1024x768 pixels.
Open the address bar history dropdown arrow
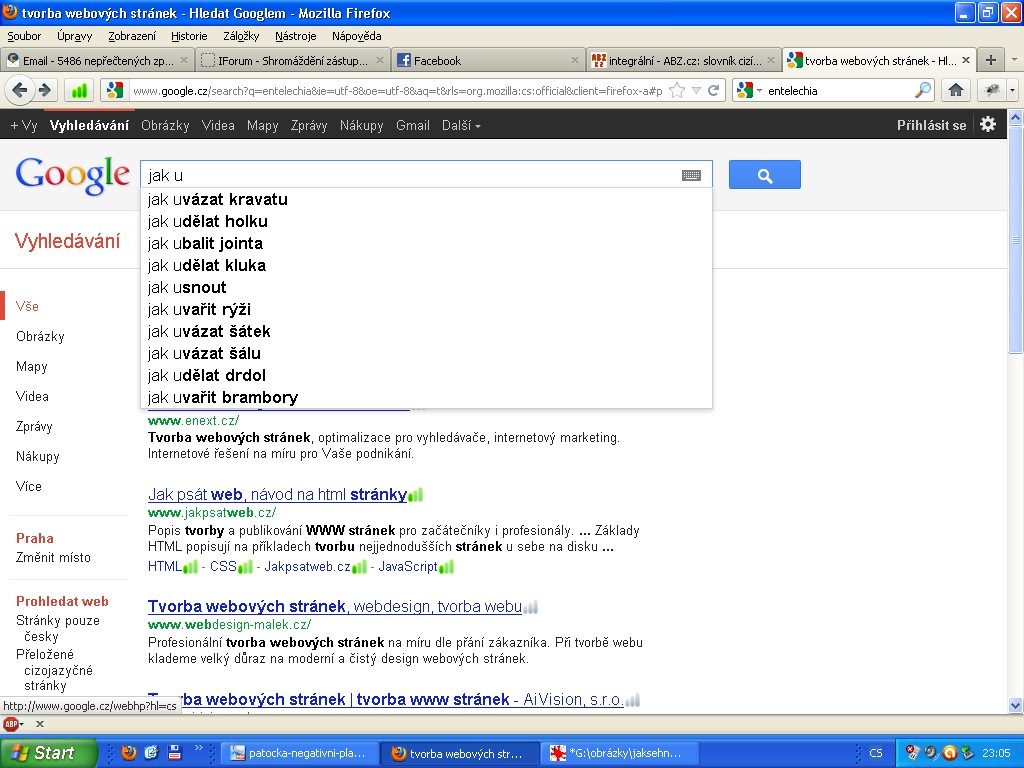[x=696, y=91]
